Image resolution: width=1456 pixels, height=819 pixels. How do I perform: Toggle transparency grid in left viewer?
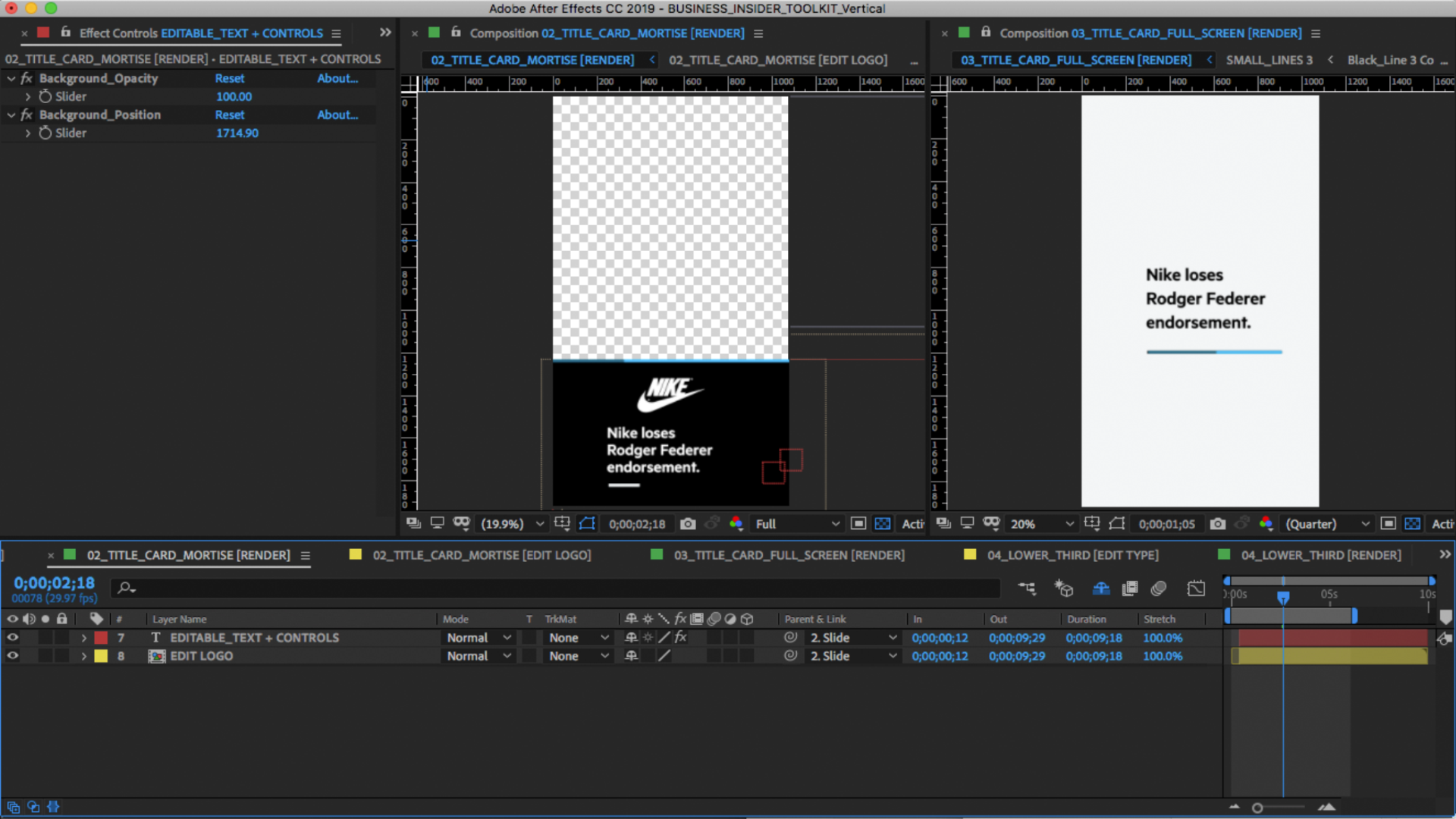pyautogui.click(x=883, y=523)
